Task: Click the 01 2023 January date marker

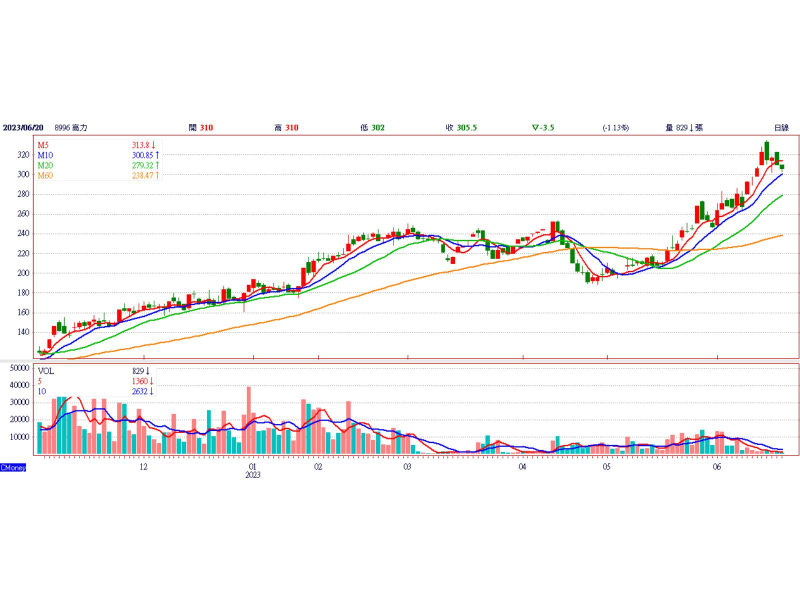Action: (x=253, y=471)
